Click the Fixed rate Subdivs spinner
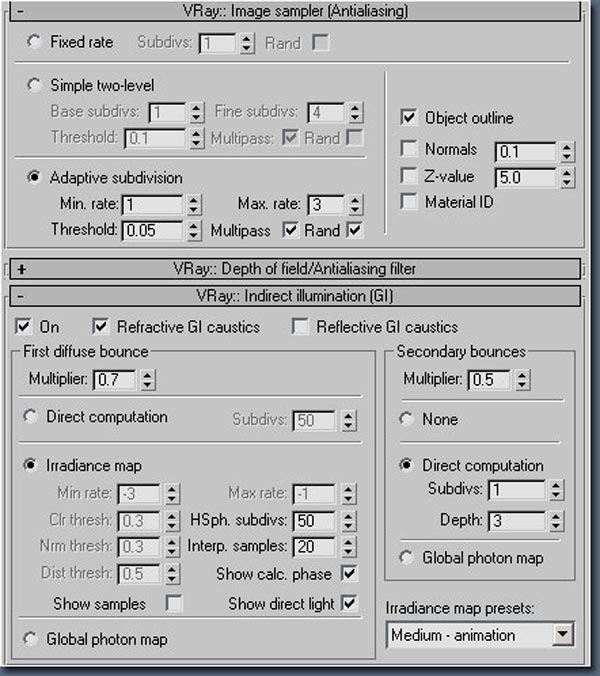Viewport: 600px width, 676px height. click(x=246, y=43)
